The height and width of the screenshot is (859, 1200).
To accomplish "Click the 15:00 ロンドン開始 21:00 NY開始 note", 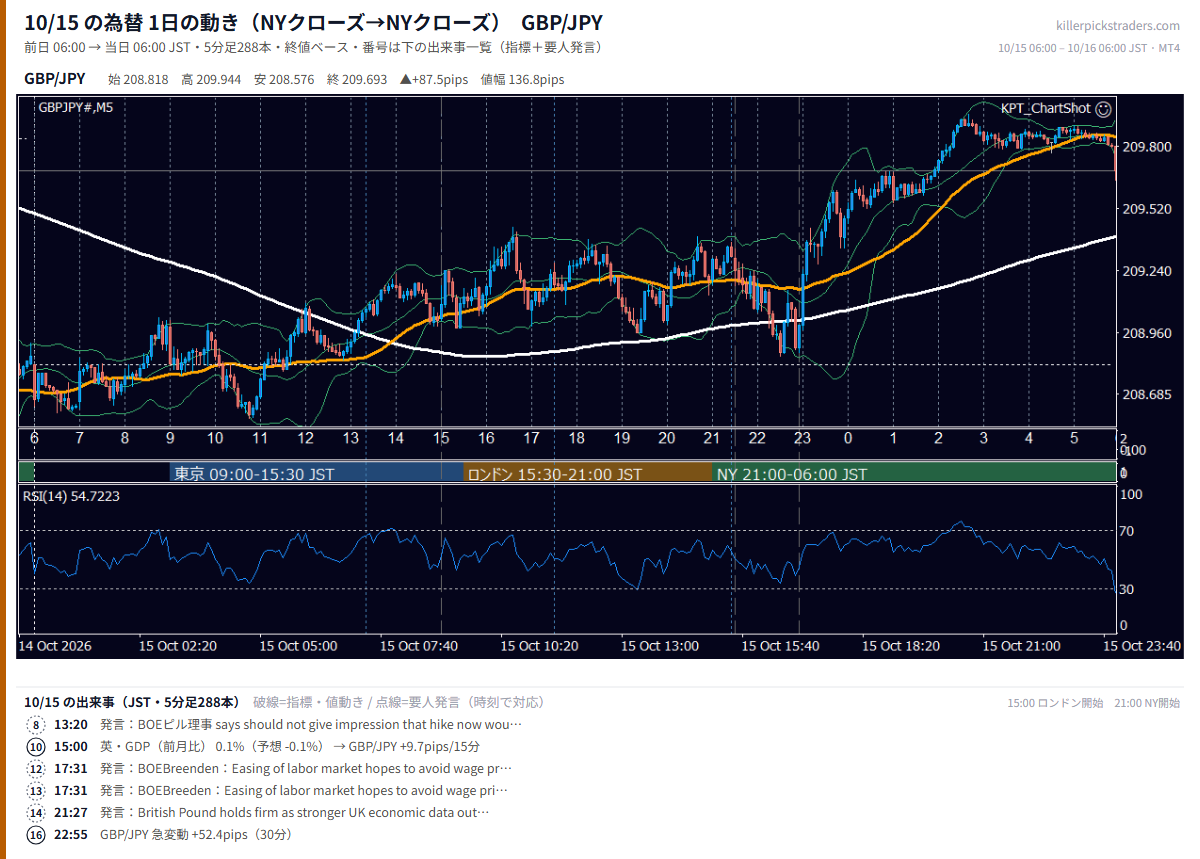I will click(1093, 703).
